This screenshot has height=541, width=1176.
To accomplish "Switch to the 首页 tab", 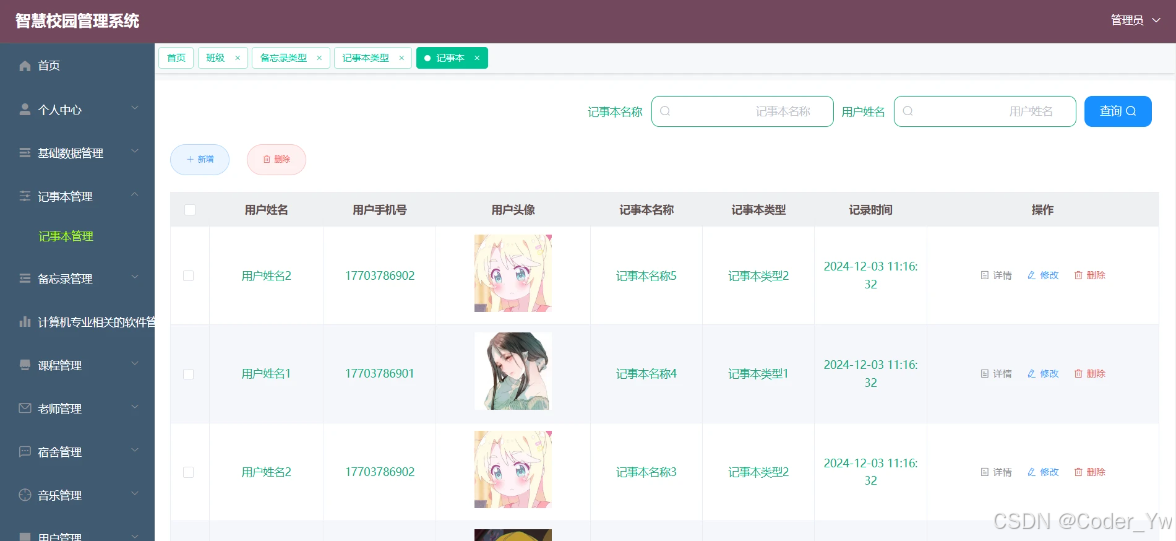I will (176, 58).
